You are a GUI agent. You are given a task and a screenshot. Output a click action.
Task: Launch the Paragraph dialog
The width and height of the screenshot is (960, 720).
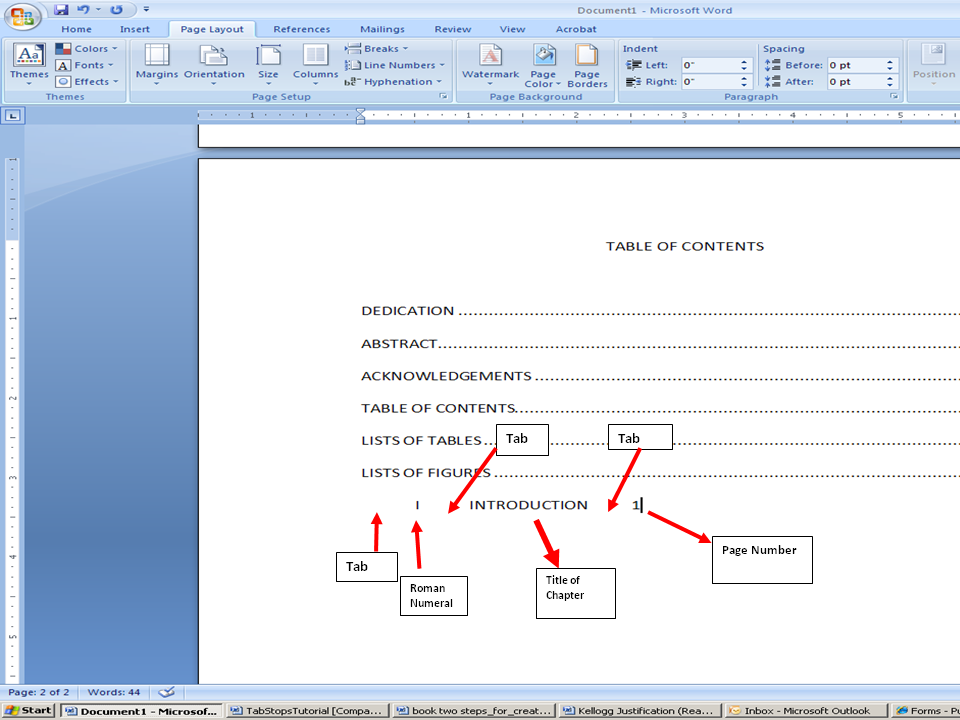point(894,97)
